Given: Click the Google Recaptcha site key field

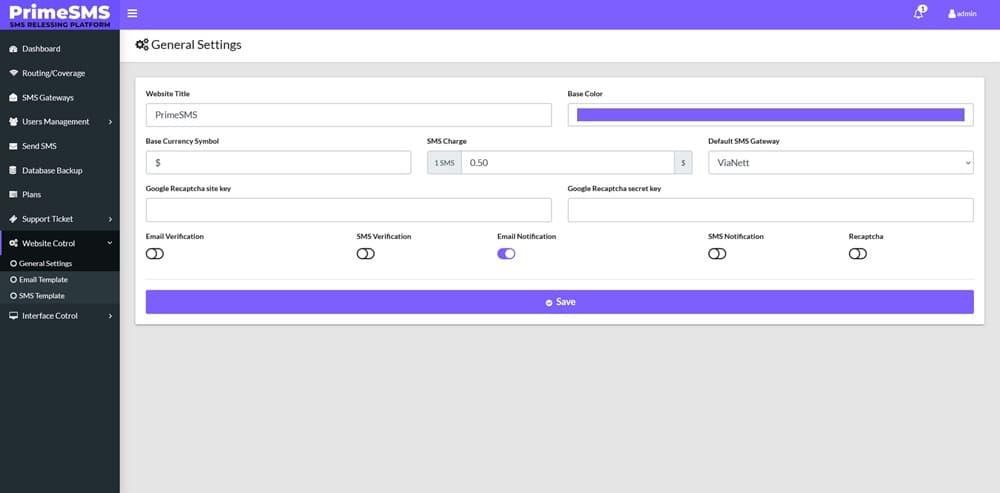Looking at the screenshot, I should [x=348, y=210].
